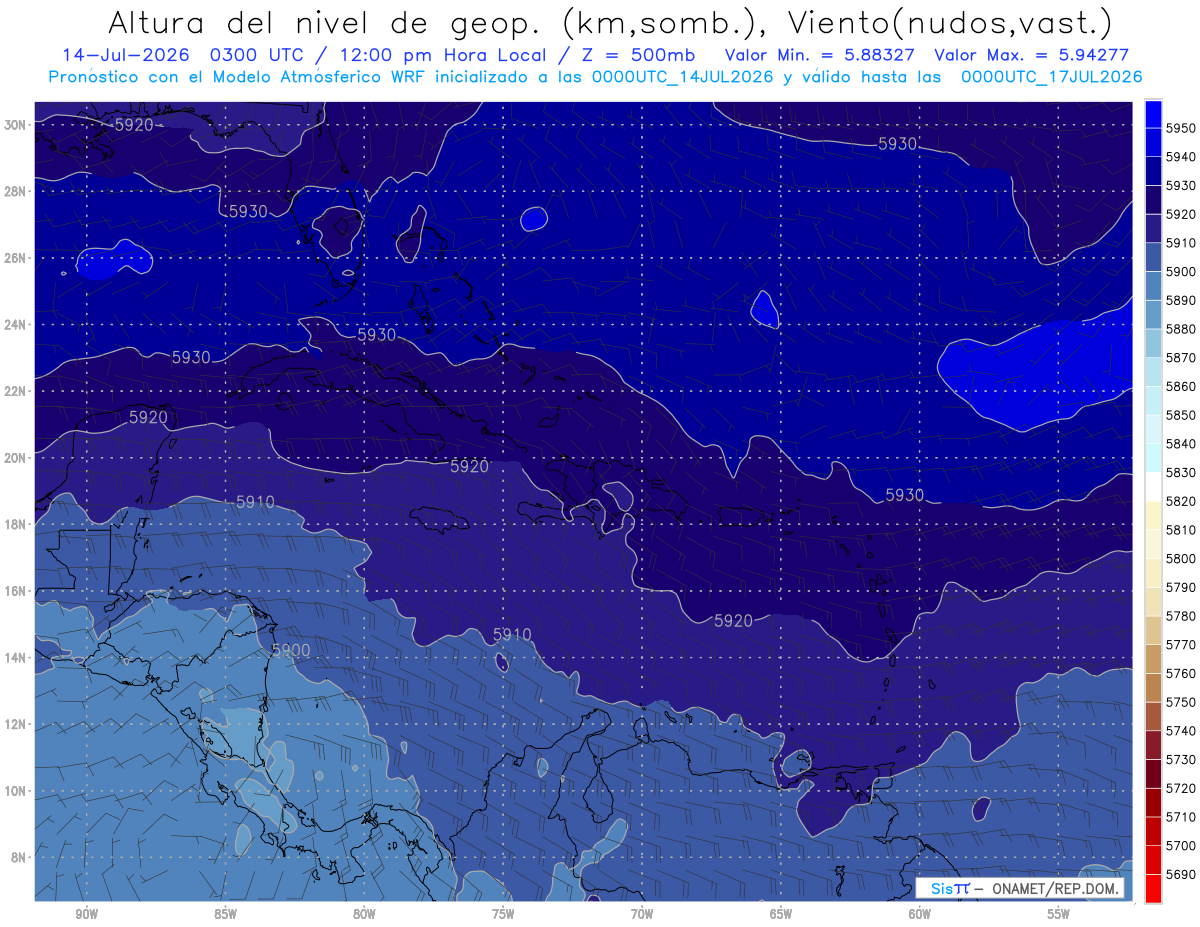Click the '5800' color bar label
The height and width of the screenshot is (927, 1200).
pyautogui.click(x=1180, y=558)
